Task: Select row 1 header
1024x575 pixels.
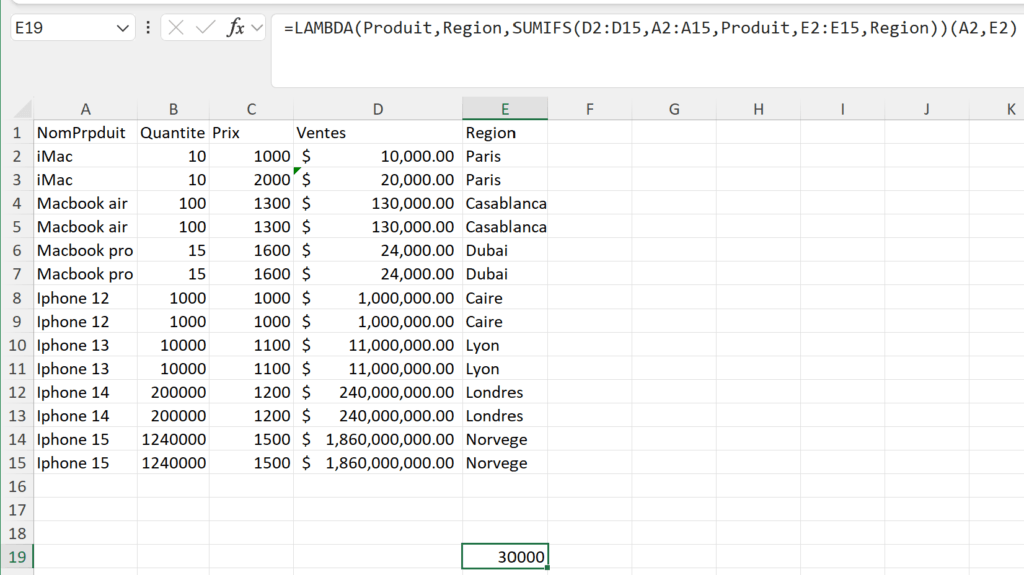Action: point(17,133)
